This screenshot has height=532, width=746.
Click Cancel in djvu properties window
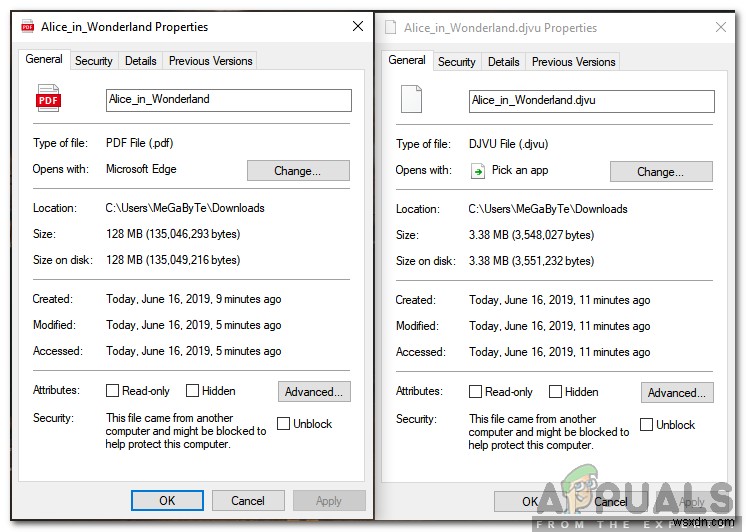pyautogui.click(x=611, y=502)
